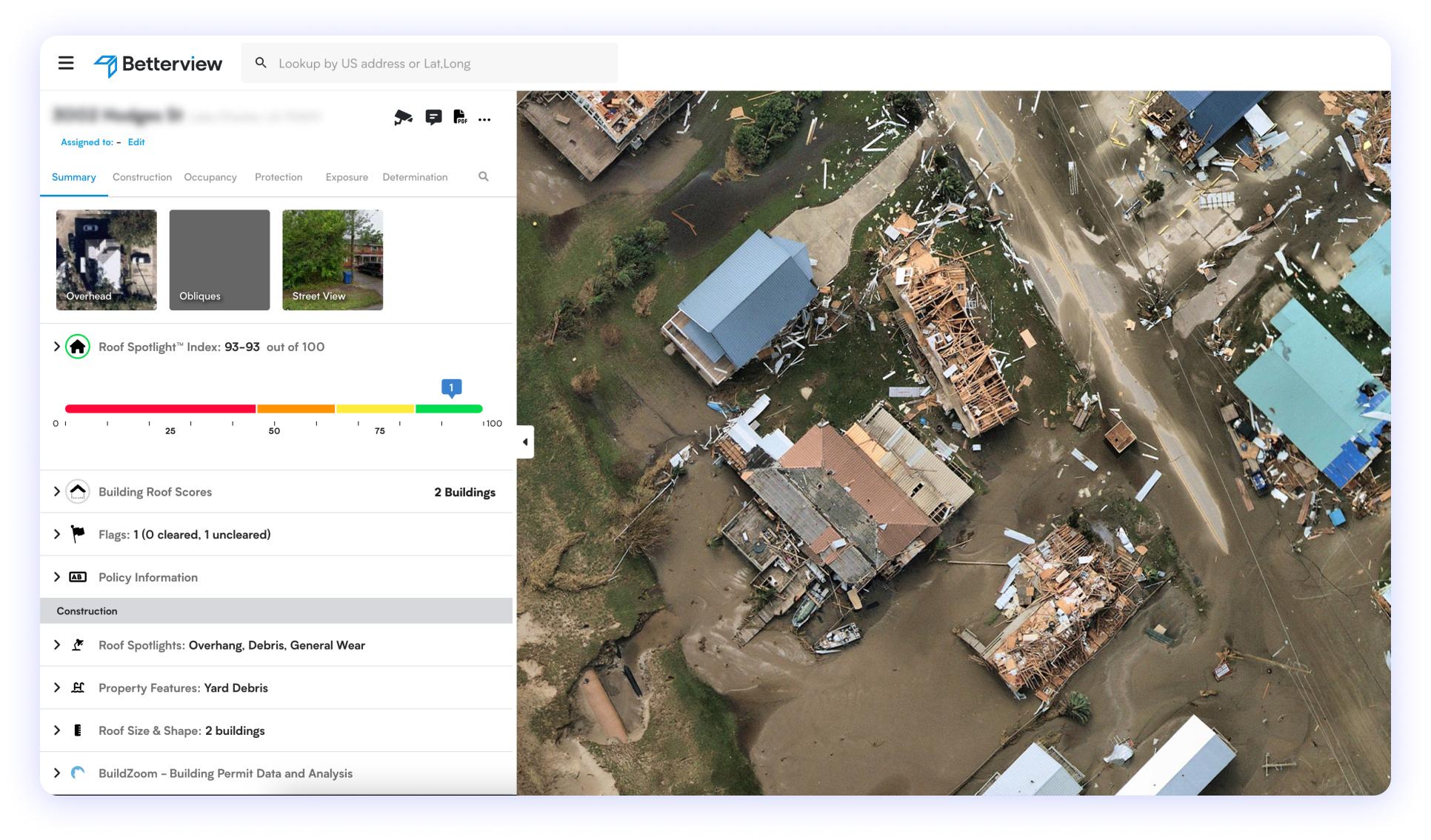Click the search icon beside the tabs
The image size is (1431, 840).
[x=484, y=177]
